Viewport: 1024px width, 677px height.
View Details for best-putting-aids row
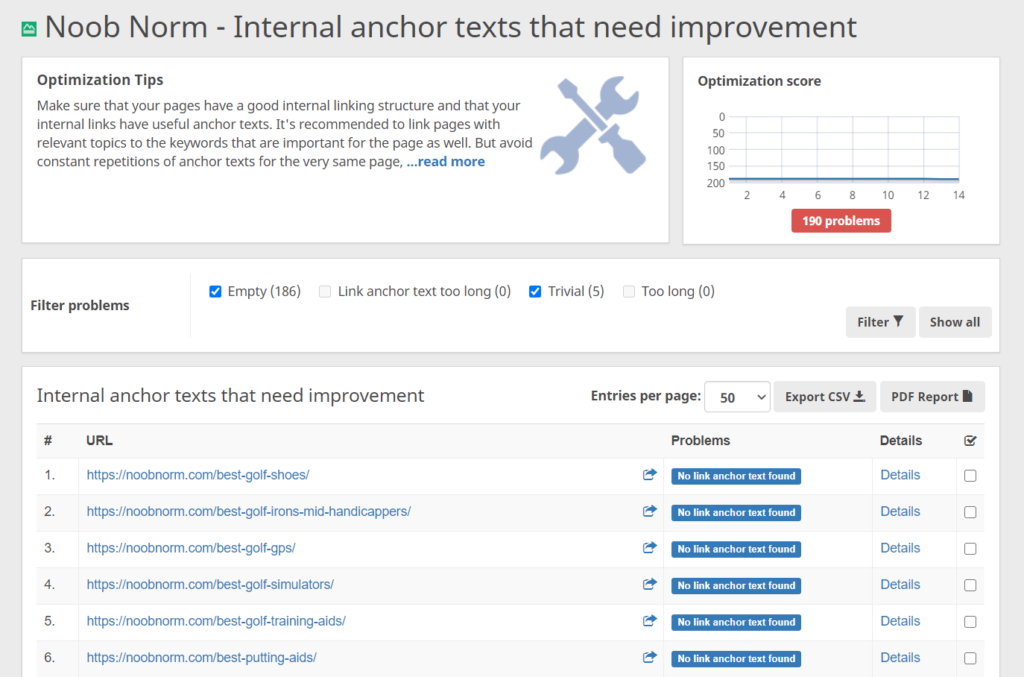click(900, 657)
